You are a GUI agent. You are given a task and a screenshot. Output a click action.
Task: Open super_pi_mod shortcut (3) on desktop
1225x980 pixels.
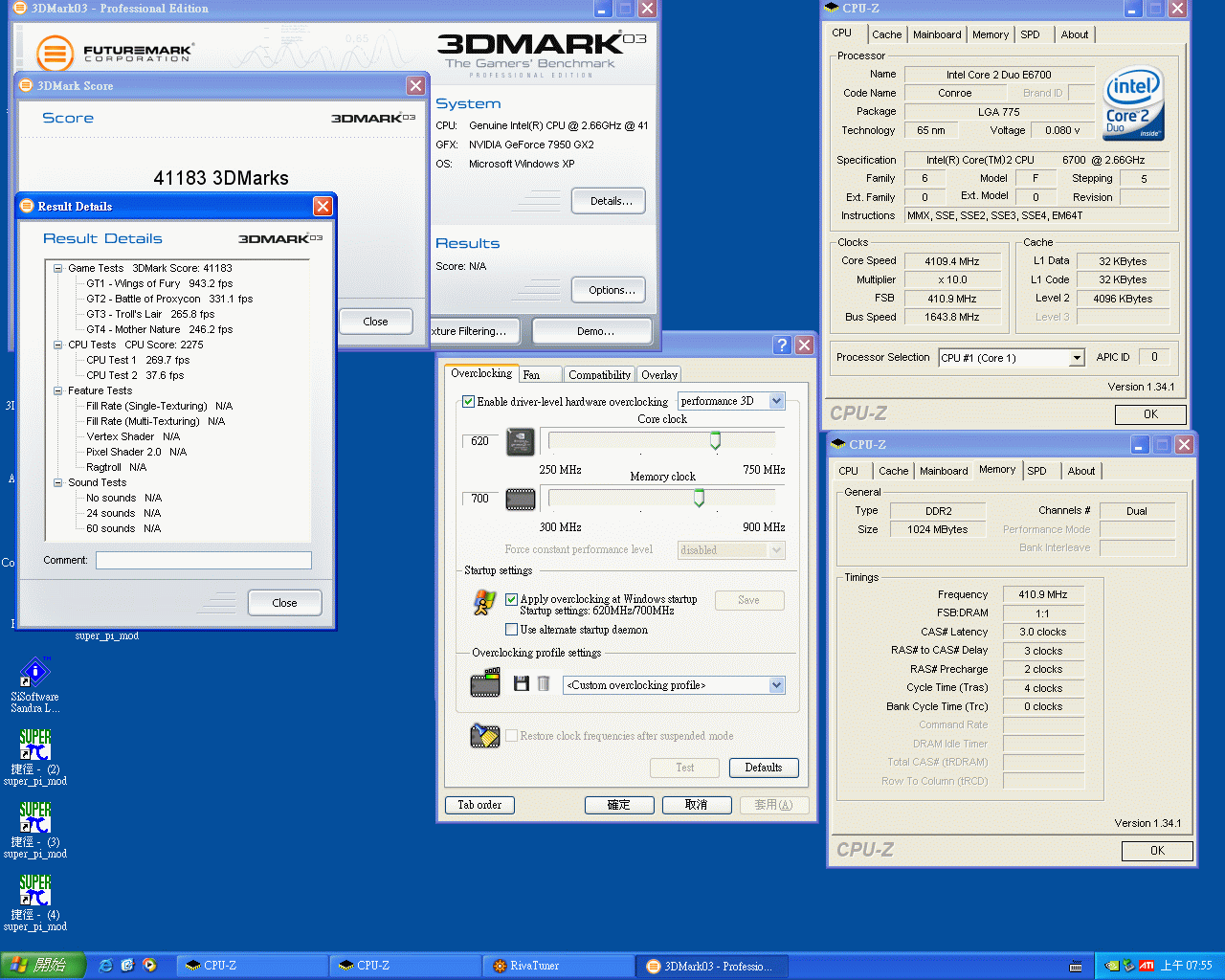click(x=35, y=817)
